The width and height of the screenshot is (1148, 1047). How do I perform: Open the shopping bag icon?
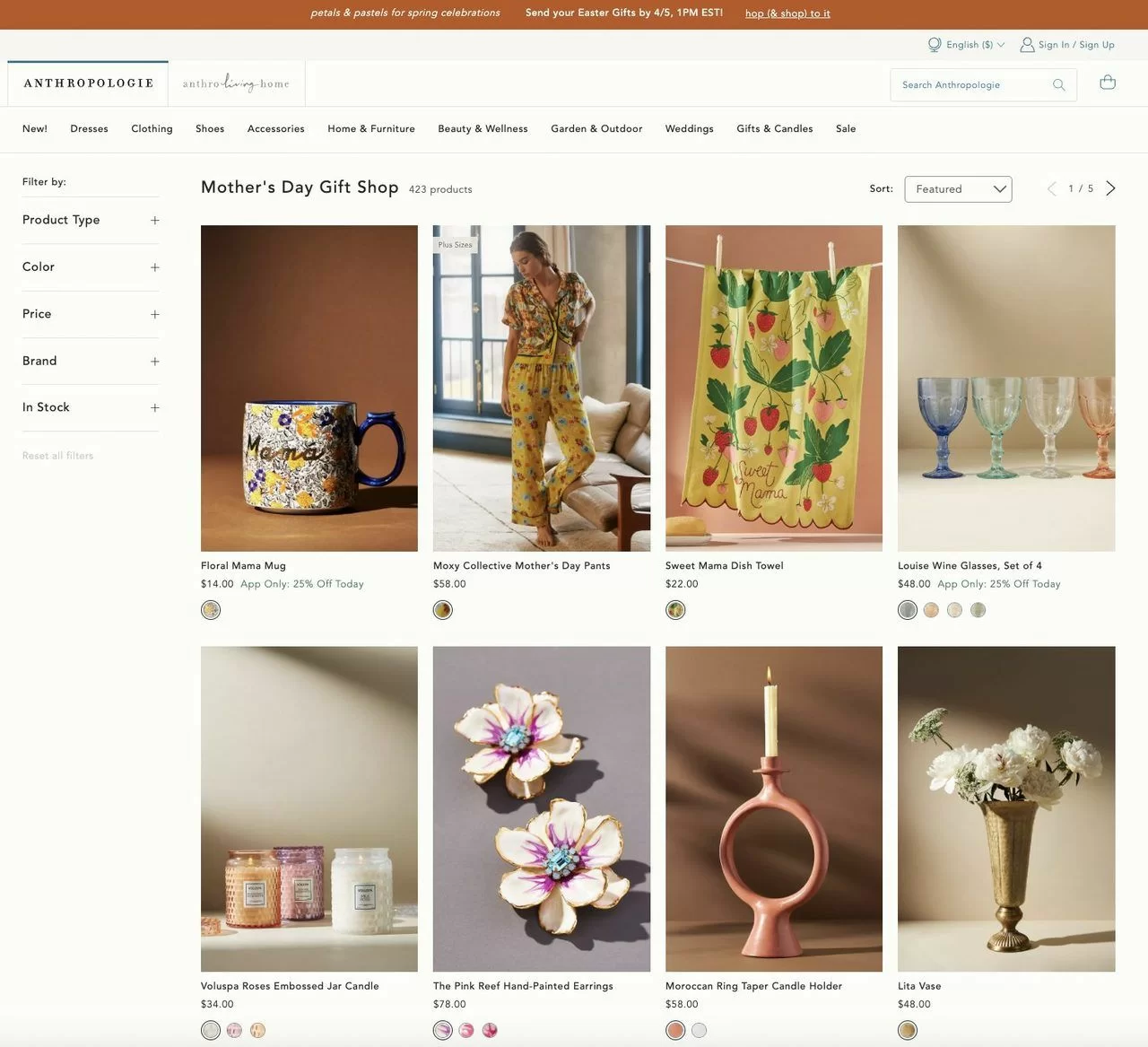click(1108, 83)
